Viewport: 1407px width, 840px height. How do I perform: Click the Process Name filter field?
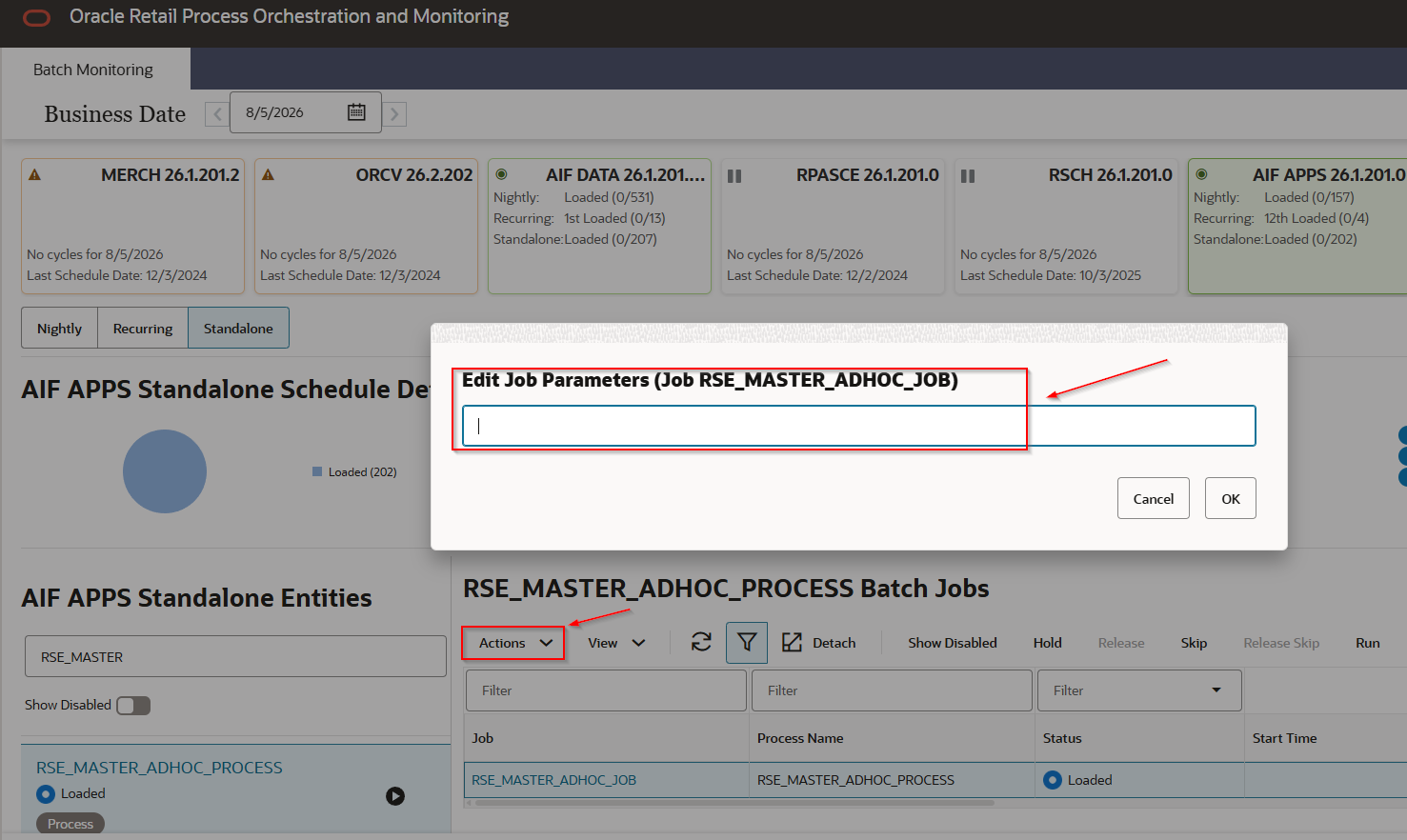tap(892, 690)
